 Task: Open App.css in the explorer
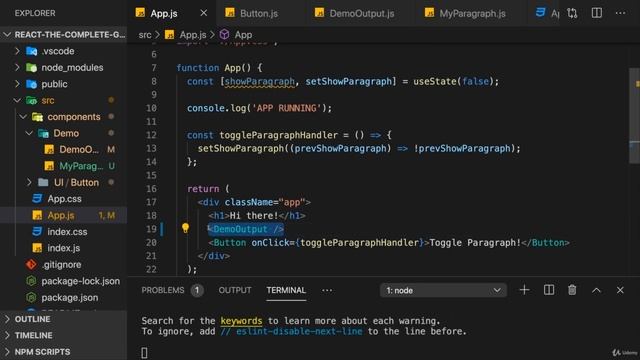pyautogui.click(x=64, y=199)
